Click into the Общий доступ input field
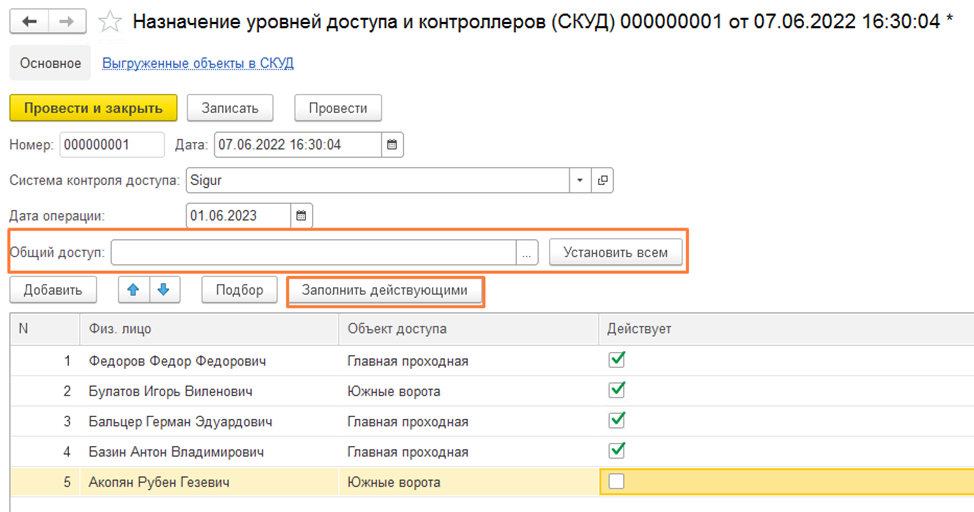The image size is (974, 512). (x=313, y=253)
